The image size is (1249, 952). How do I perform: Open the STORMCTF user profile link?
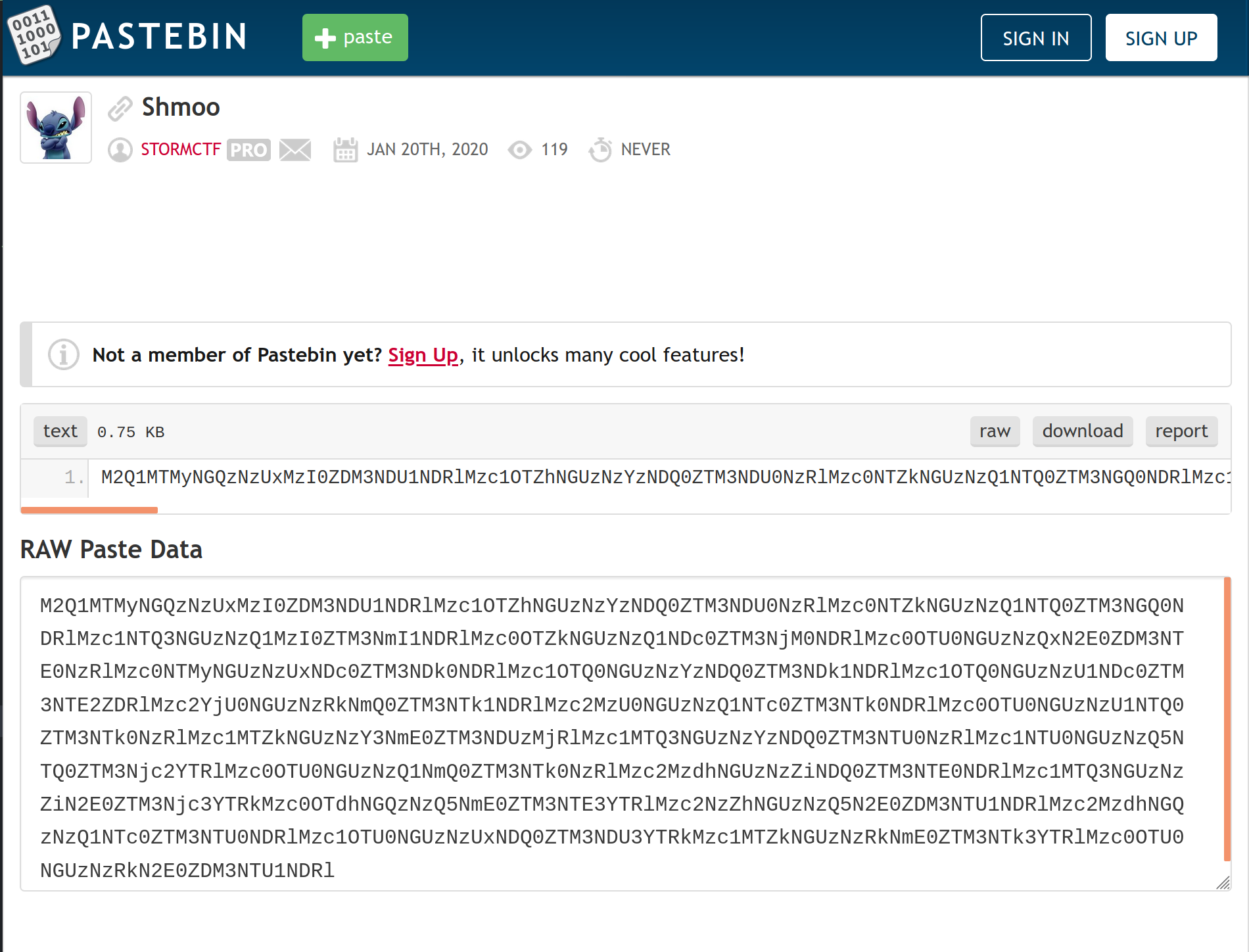pos(181,150)
